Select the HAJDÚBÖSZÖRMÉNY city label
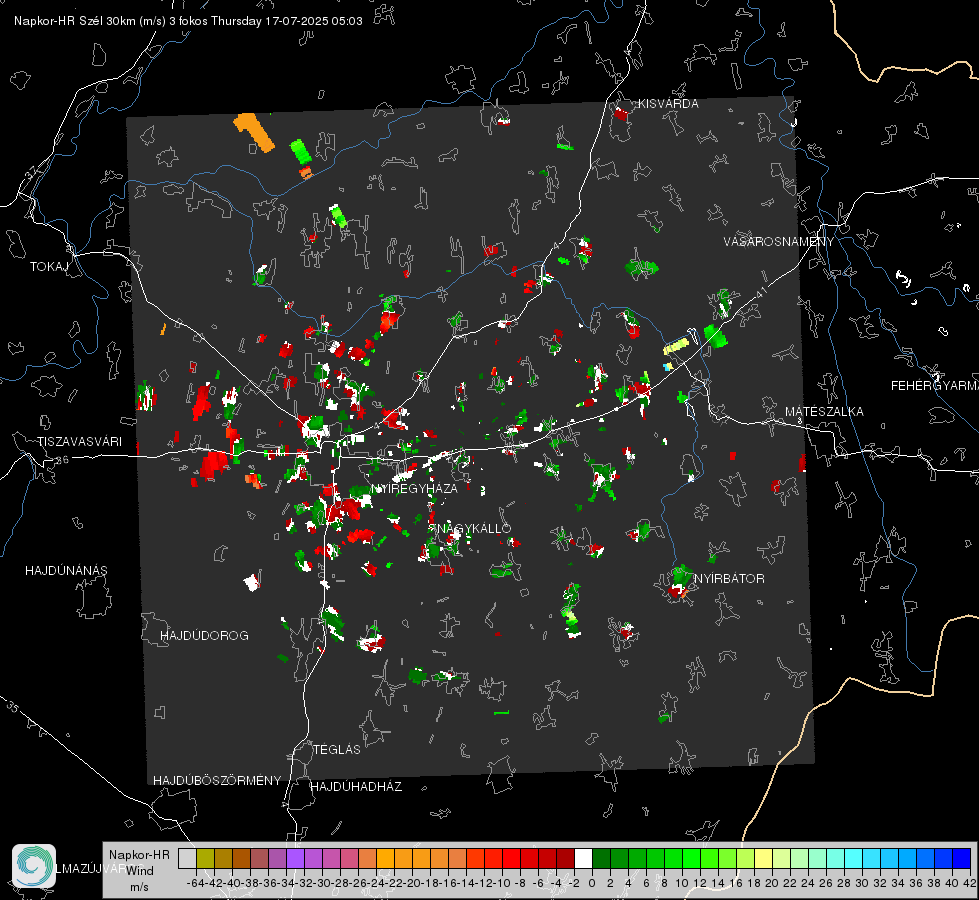The height and width of the screenshot is (900, 979). click(217, 780)
